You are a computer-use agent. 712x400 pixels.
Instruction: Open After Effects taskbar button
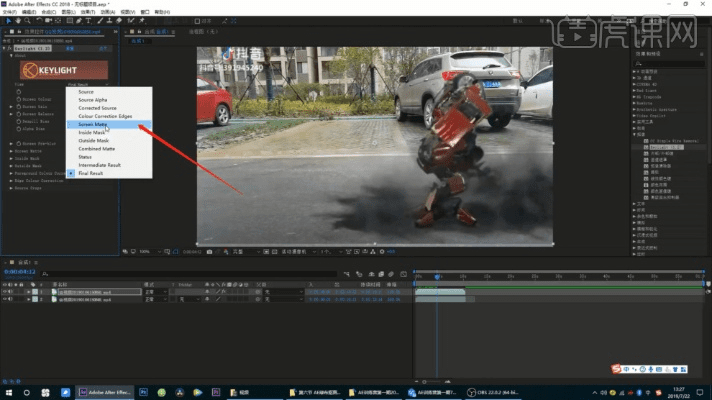click(104, 393)
